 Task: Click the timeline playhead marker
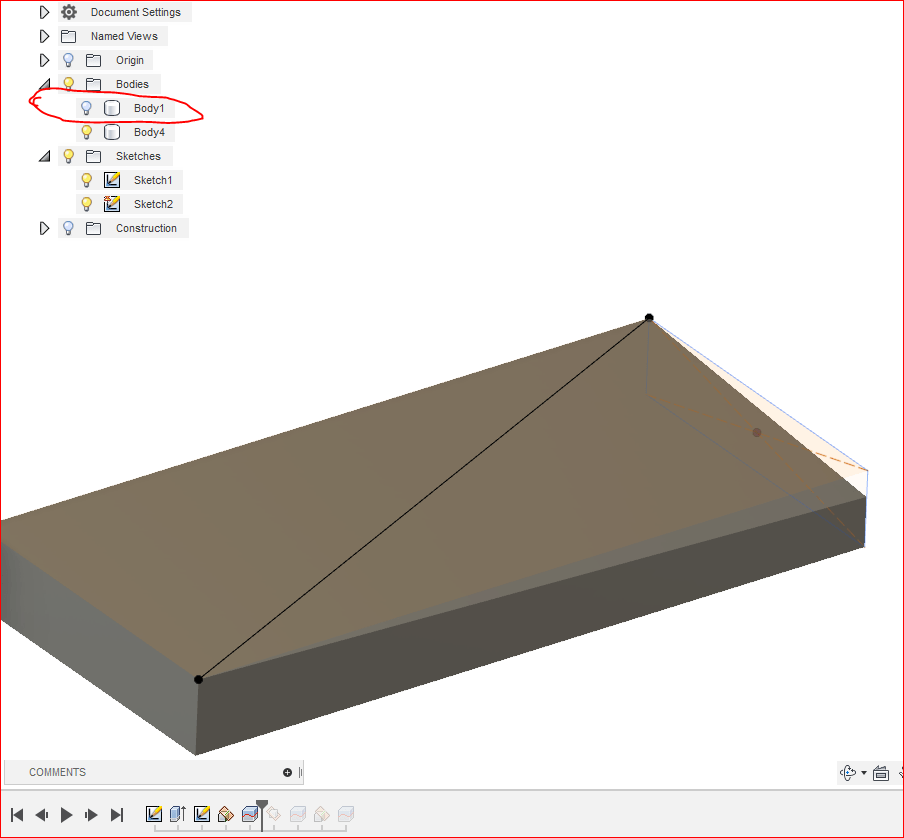click(262, 803)
